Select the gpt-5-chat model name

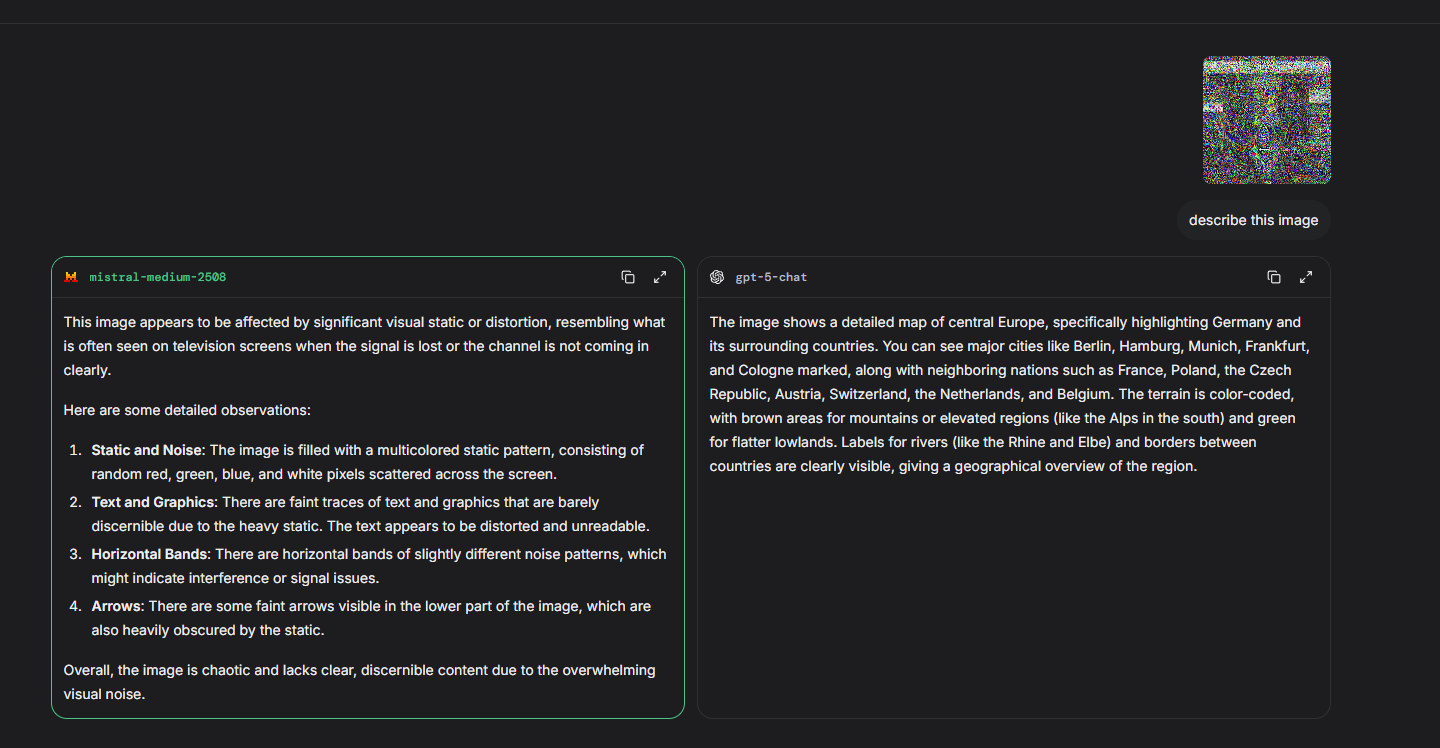pyautogui.click(x=771, y=277)
